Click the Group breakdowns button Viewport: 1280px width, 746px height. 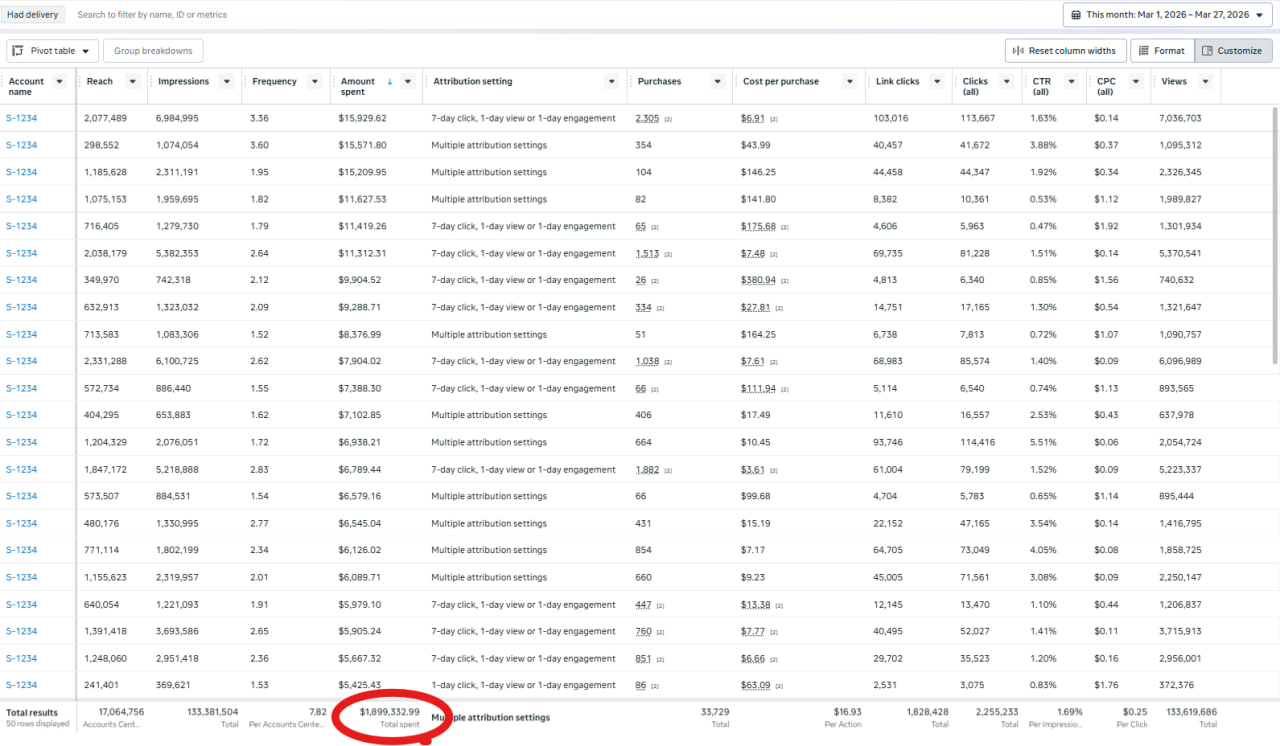pos(153,51)
